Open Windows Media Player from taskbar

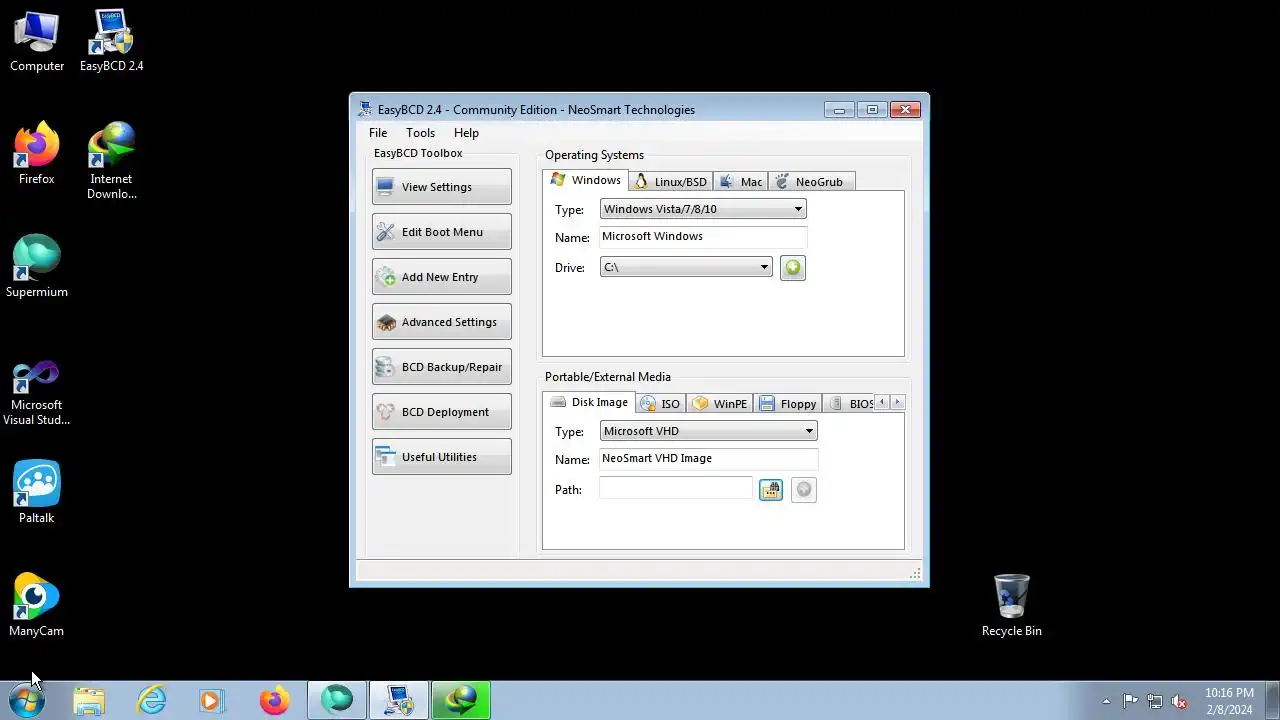(212, 701)
